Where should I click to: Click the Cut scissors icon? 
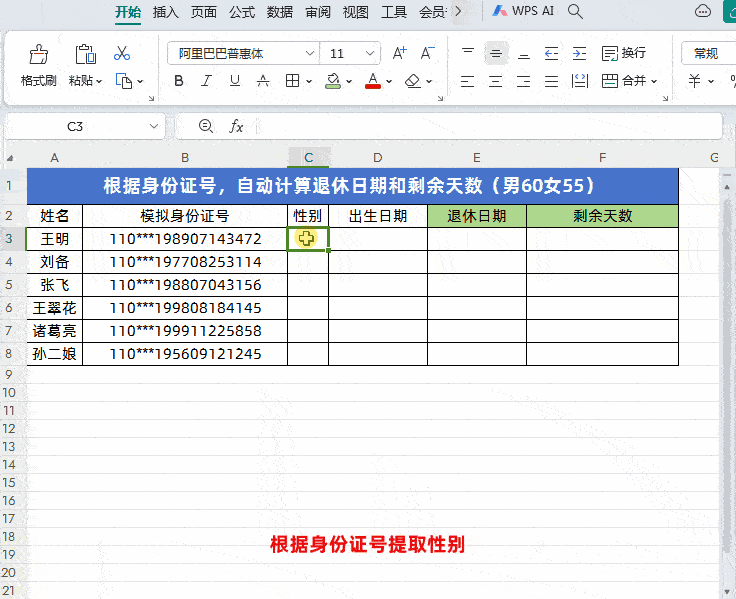point(122,53)
